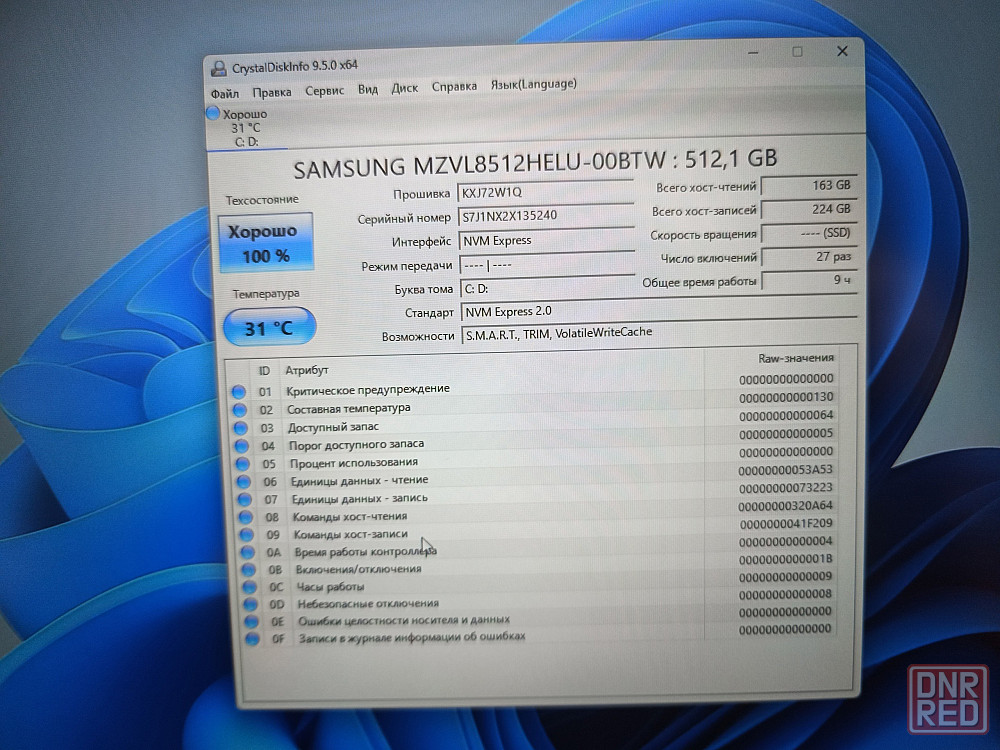Close the CrystalDiskInfo window

point(842,51)
